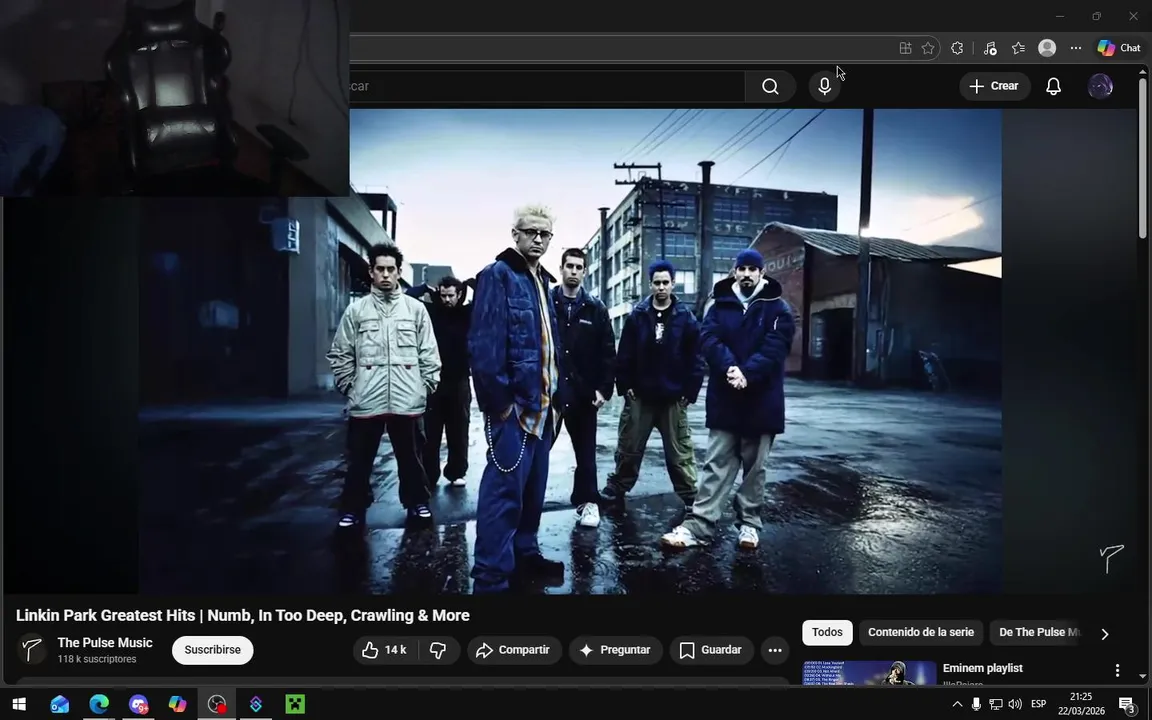
Task: Launch Minecraft from the taskbar
Action: [x=295, y=704]
